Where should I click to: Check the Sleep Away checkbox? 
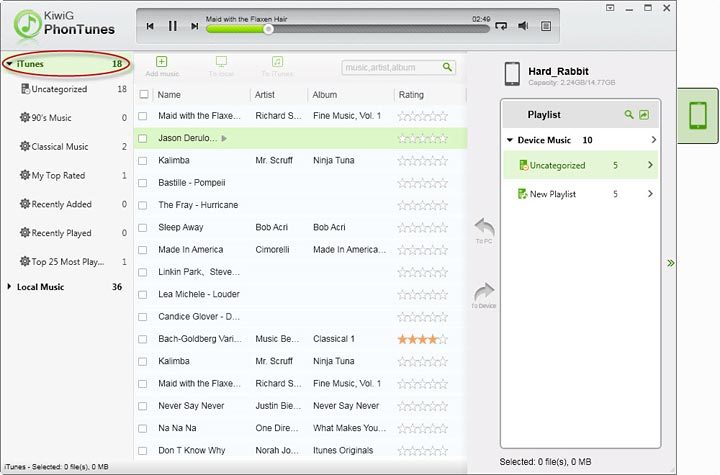click(143, 228)
